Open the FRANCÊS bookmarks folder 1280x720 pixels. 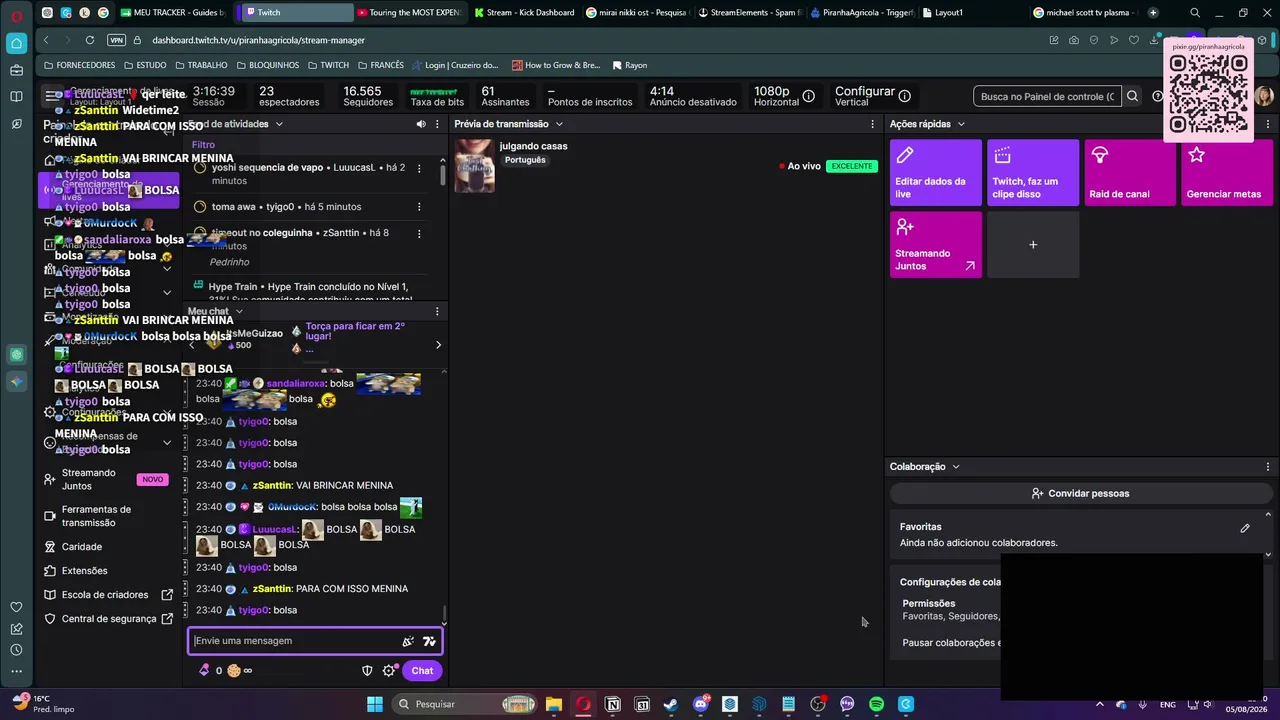[x=380, y=65]
